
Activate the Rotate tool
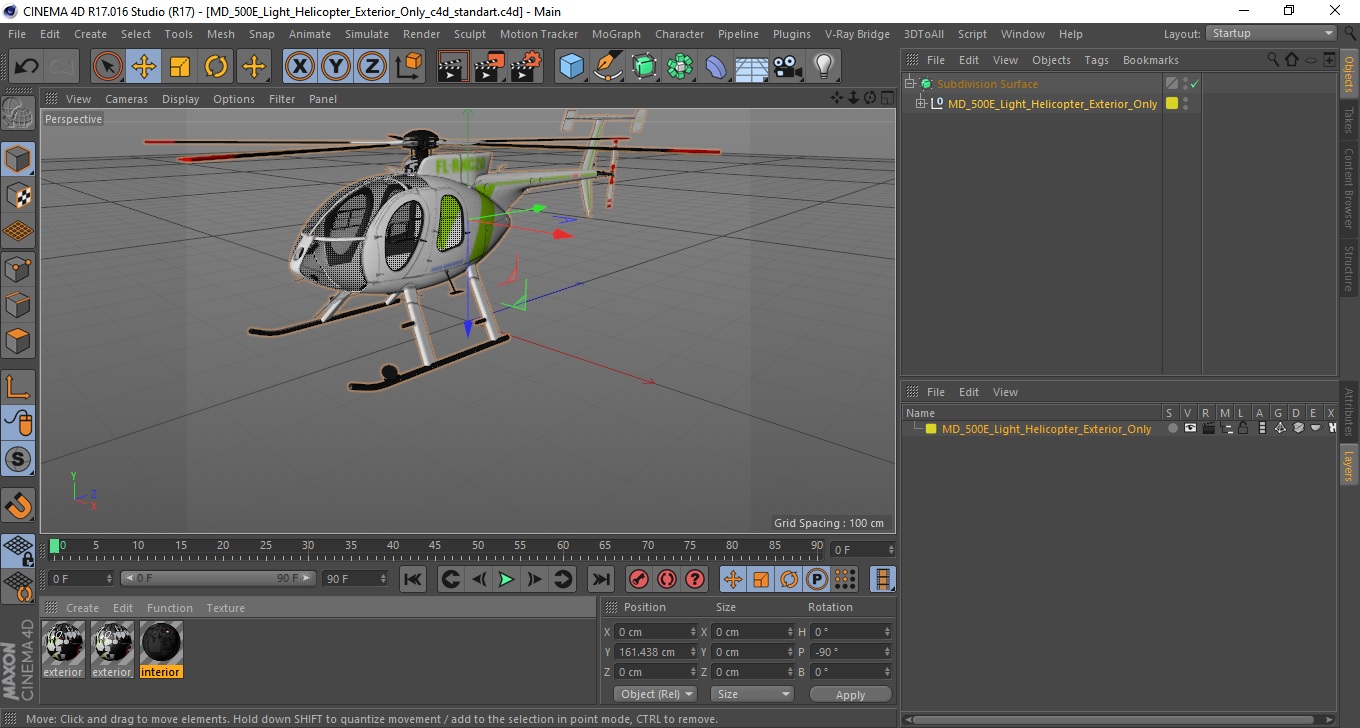coord(216,67)
